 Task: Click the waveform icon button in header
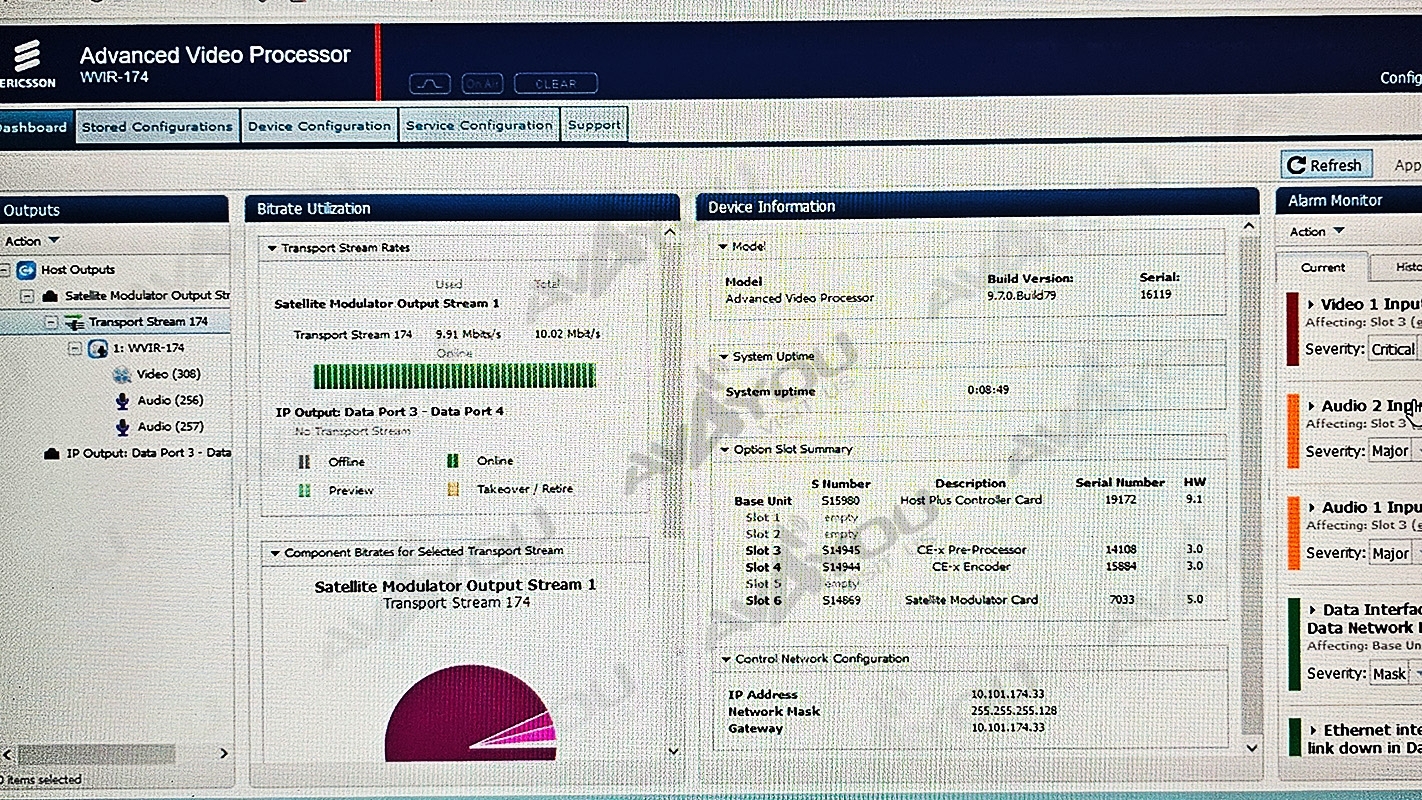coord(429,84)
